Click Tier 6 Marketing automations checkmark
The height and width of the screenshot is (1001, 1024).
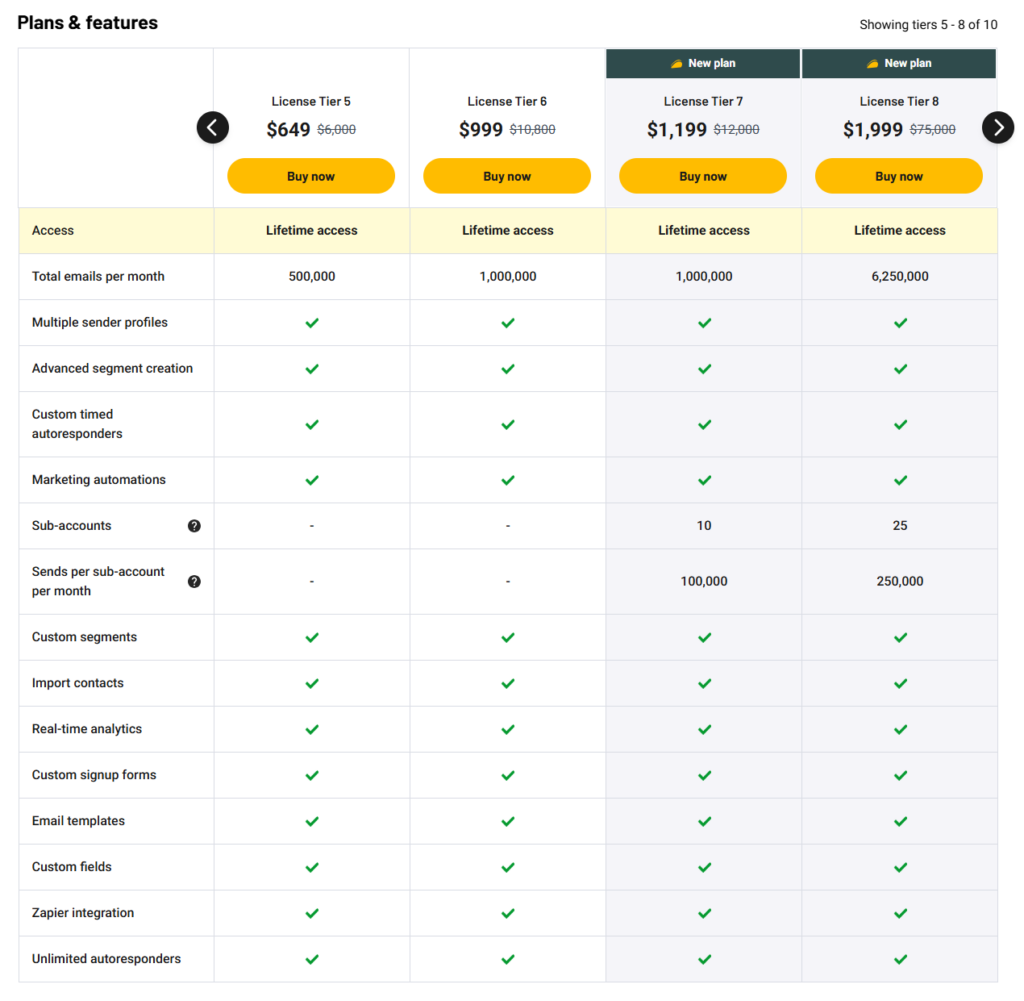click(x=508, y=480)
